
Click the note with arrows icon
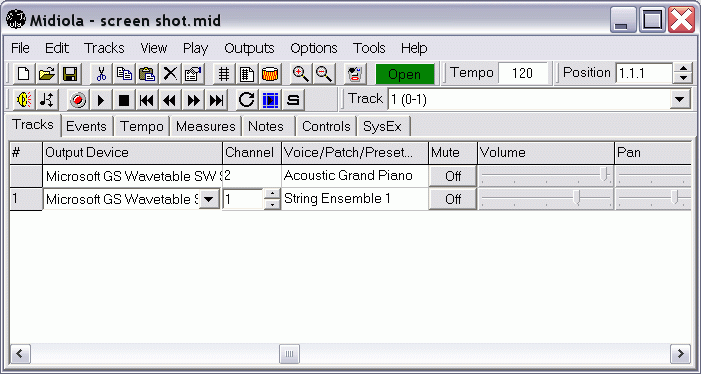pos(46,100)
